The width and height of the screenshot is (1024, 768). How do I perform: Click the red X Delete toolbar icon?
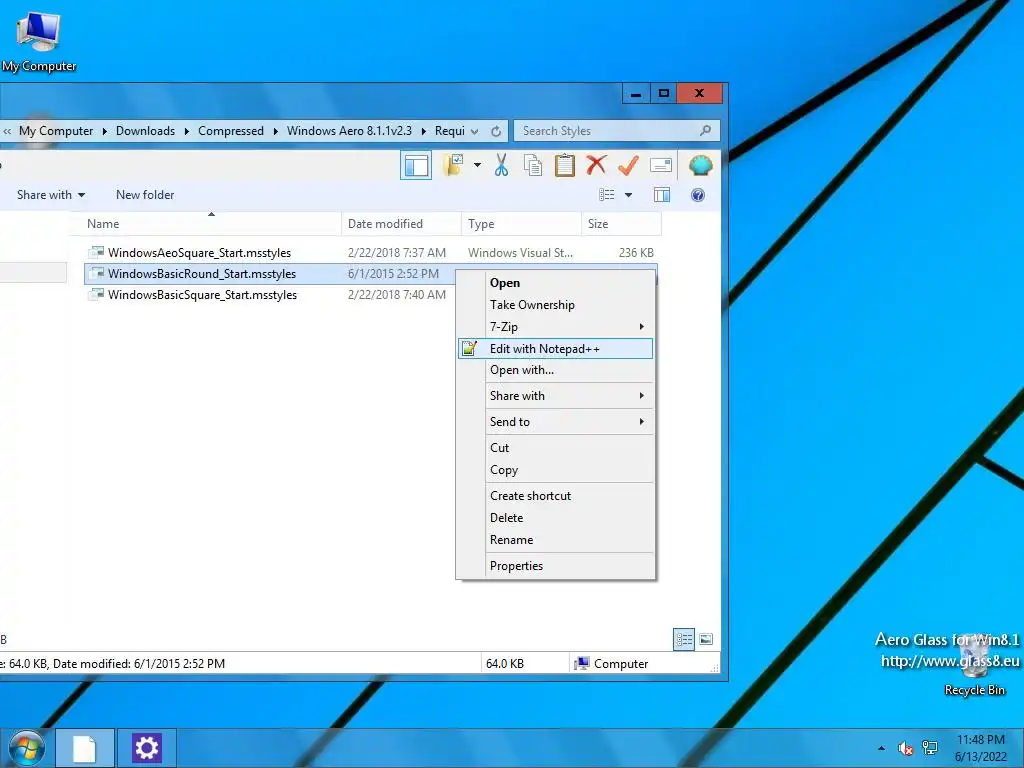point(596,165)
